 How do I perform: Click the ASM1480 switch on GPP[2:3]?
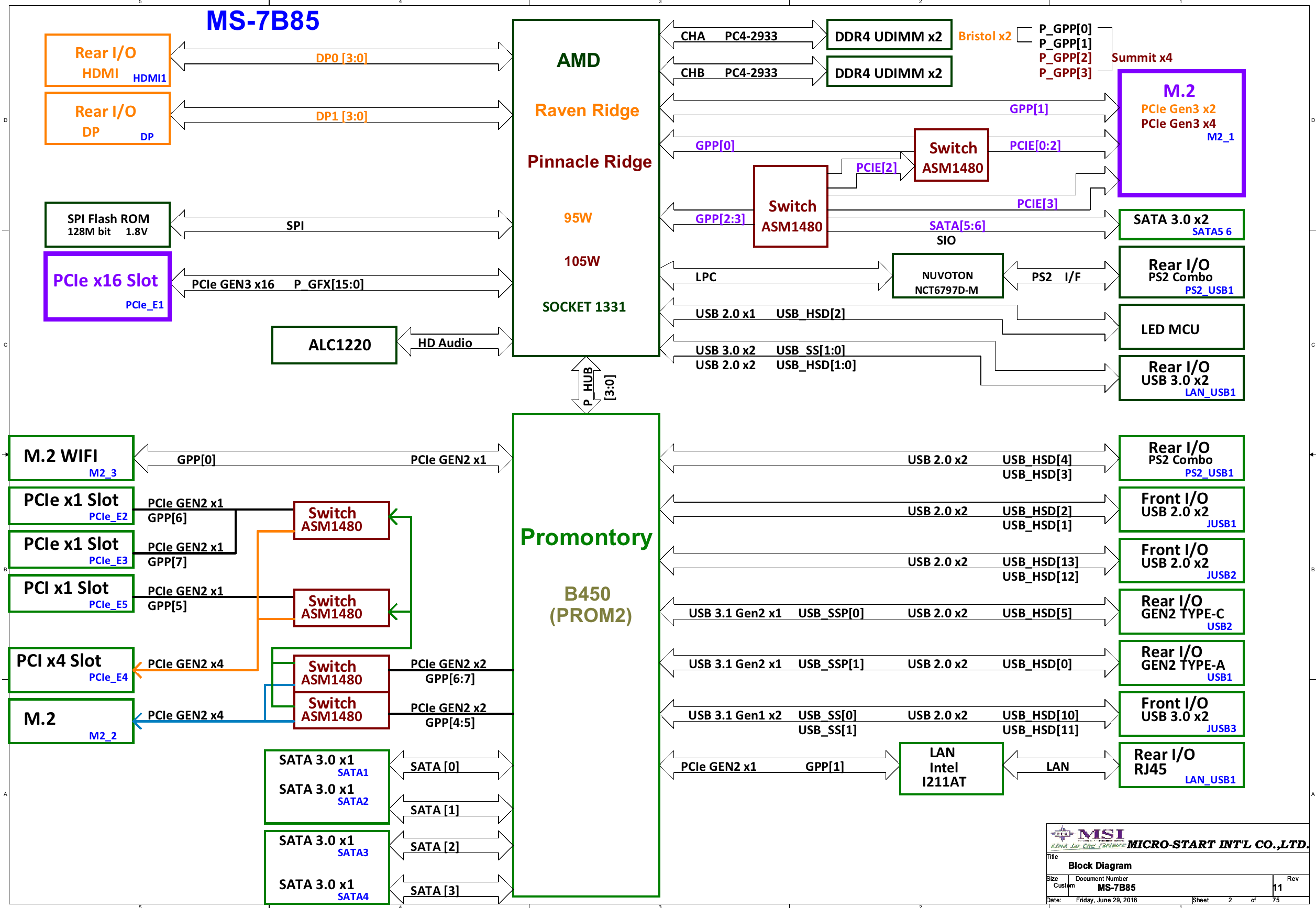[x=790, y=206]
